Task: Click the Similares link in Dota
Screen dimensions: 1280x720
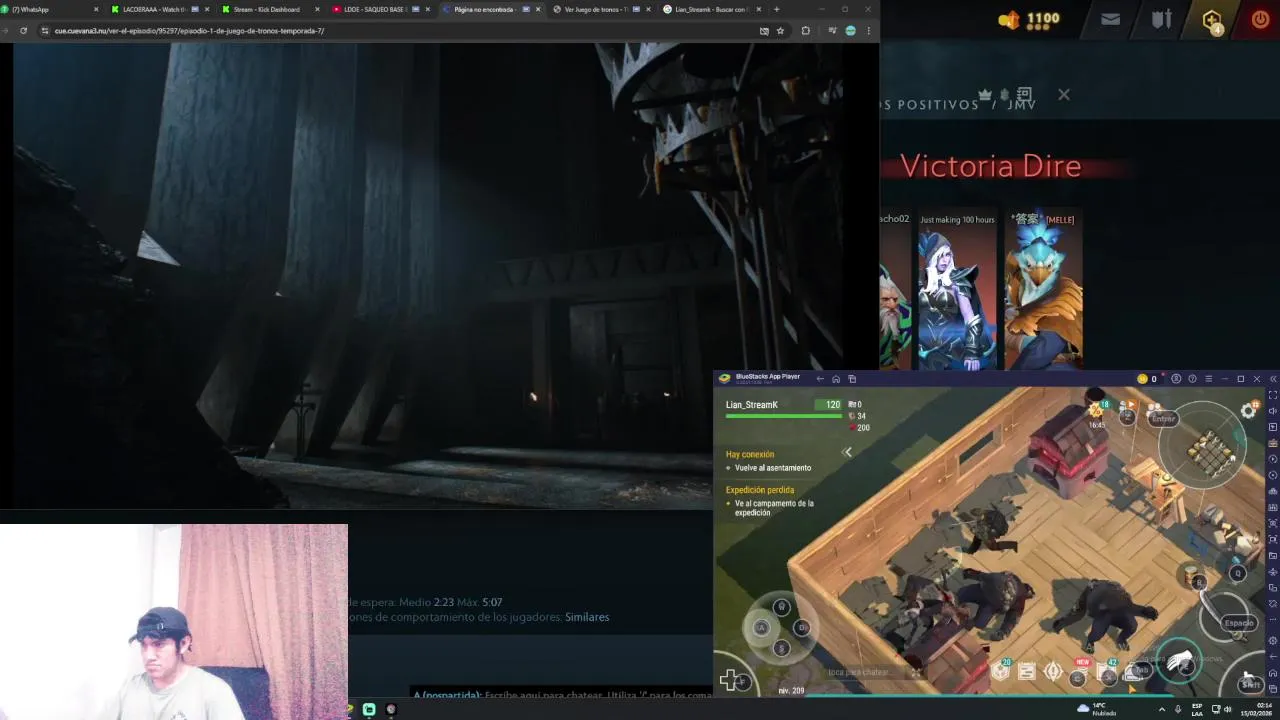Action: [x=587, y=617]
